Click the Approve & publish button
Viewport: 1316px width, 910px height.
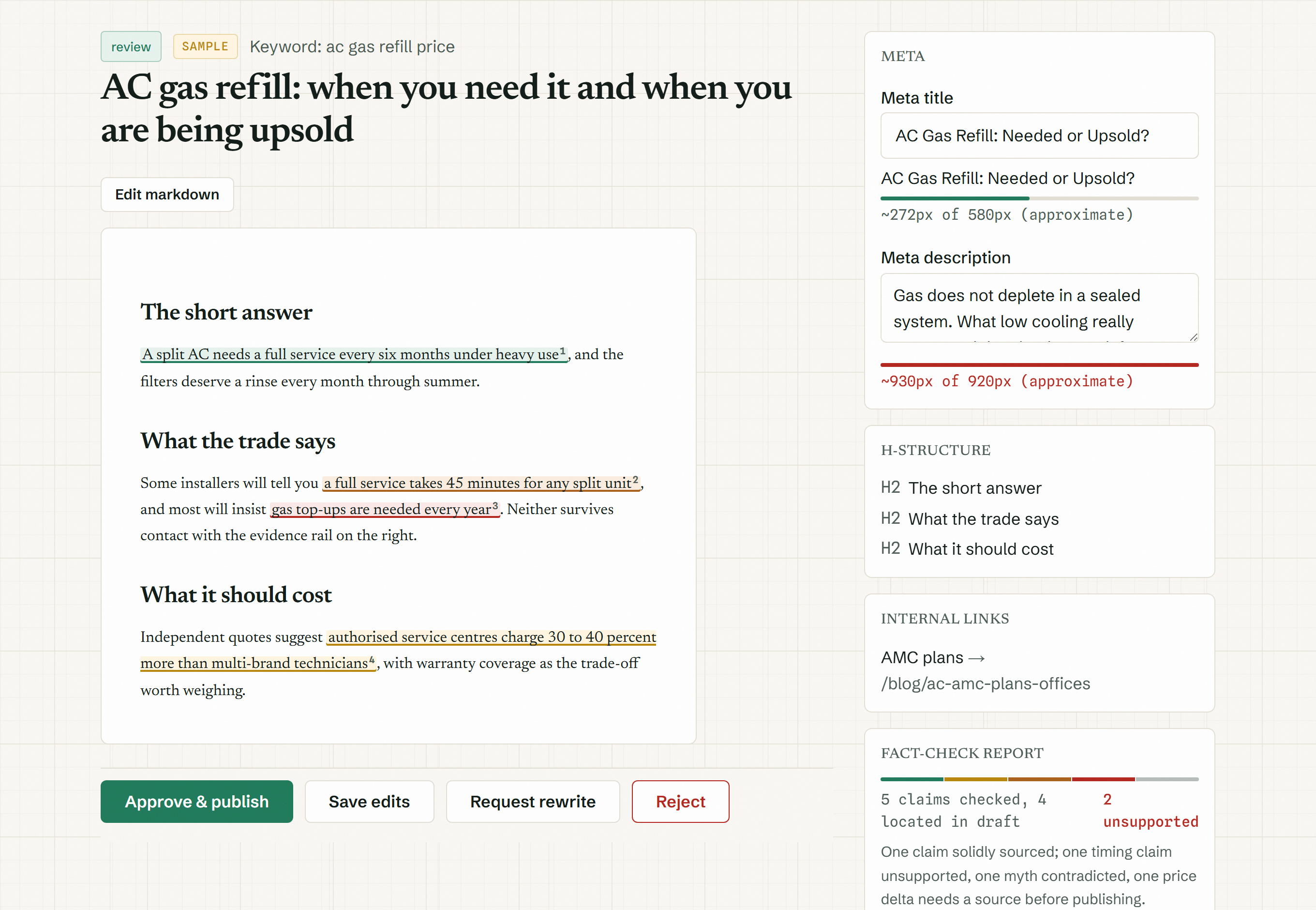(x=196, y=801)
